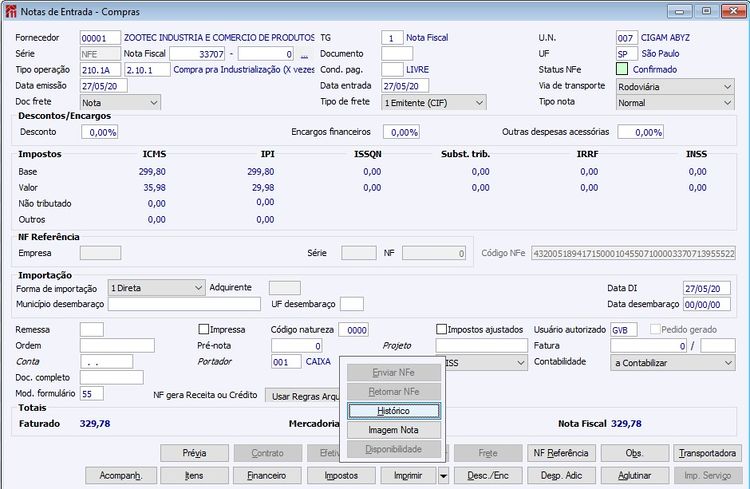Expand the Via de transporte dropdown

pyautogui.click(x=675, y=87)
